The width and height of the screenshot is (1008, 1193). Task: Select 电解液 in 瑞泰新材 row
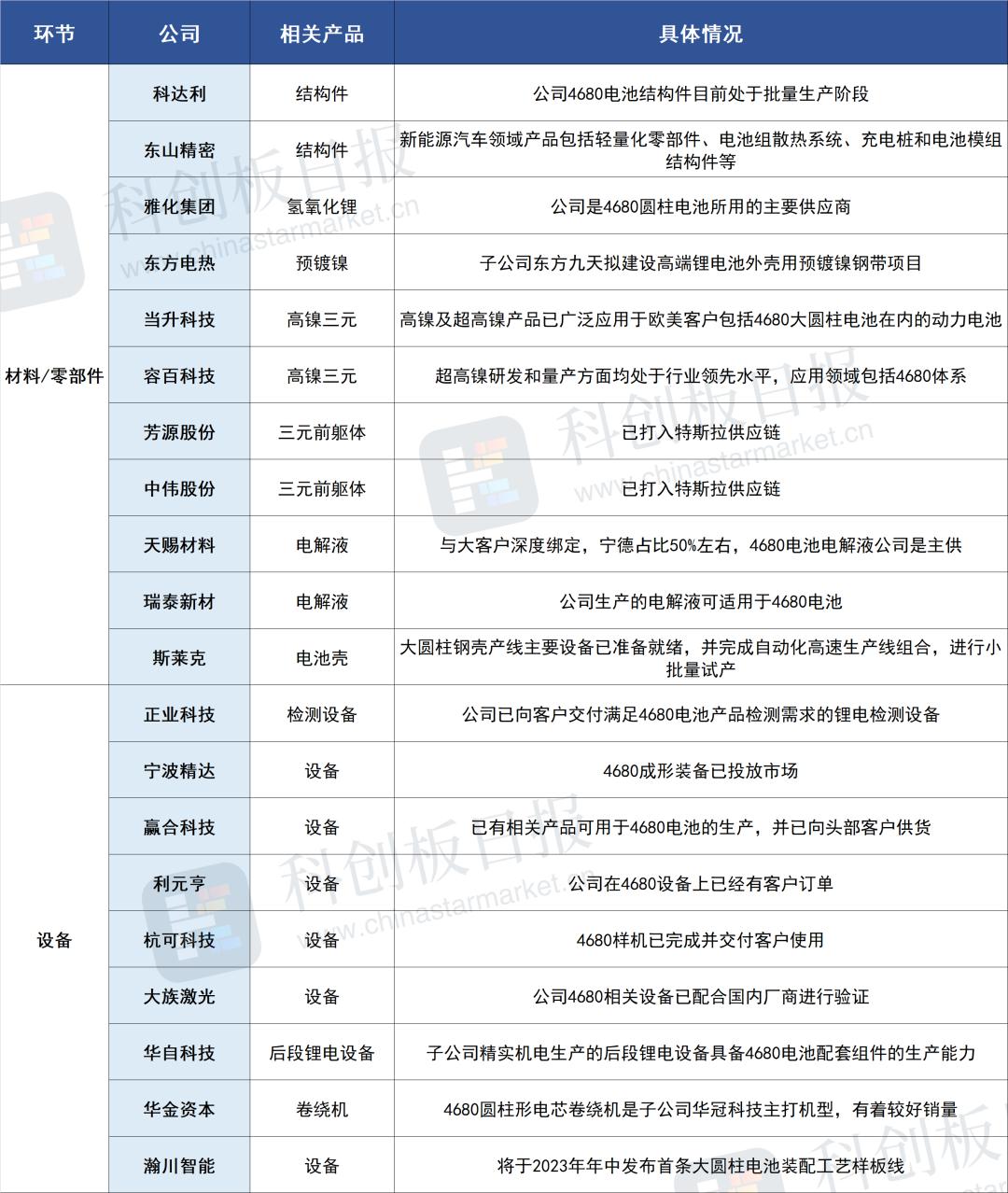point(322,602)
